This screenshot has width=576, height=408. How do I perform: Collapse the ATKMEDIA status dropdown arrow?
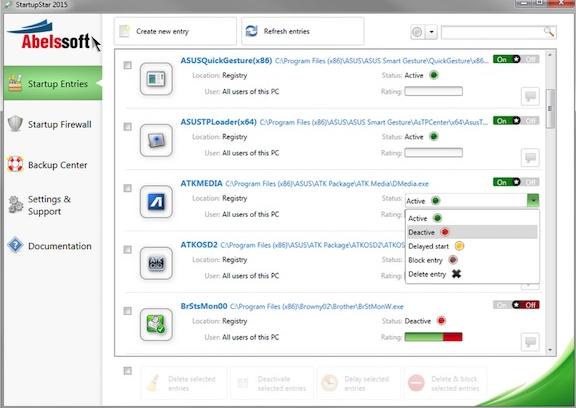click(x=533, y=201)
